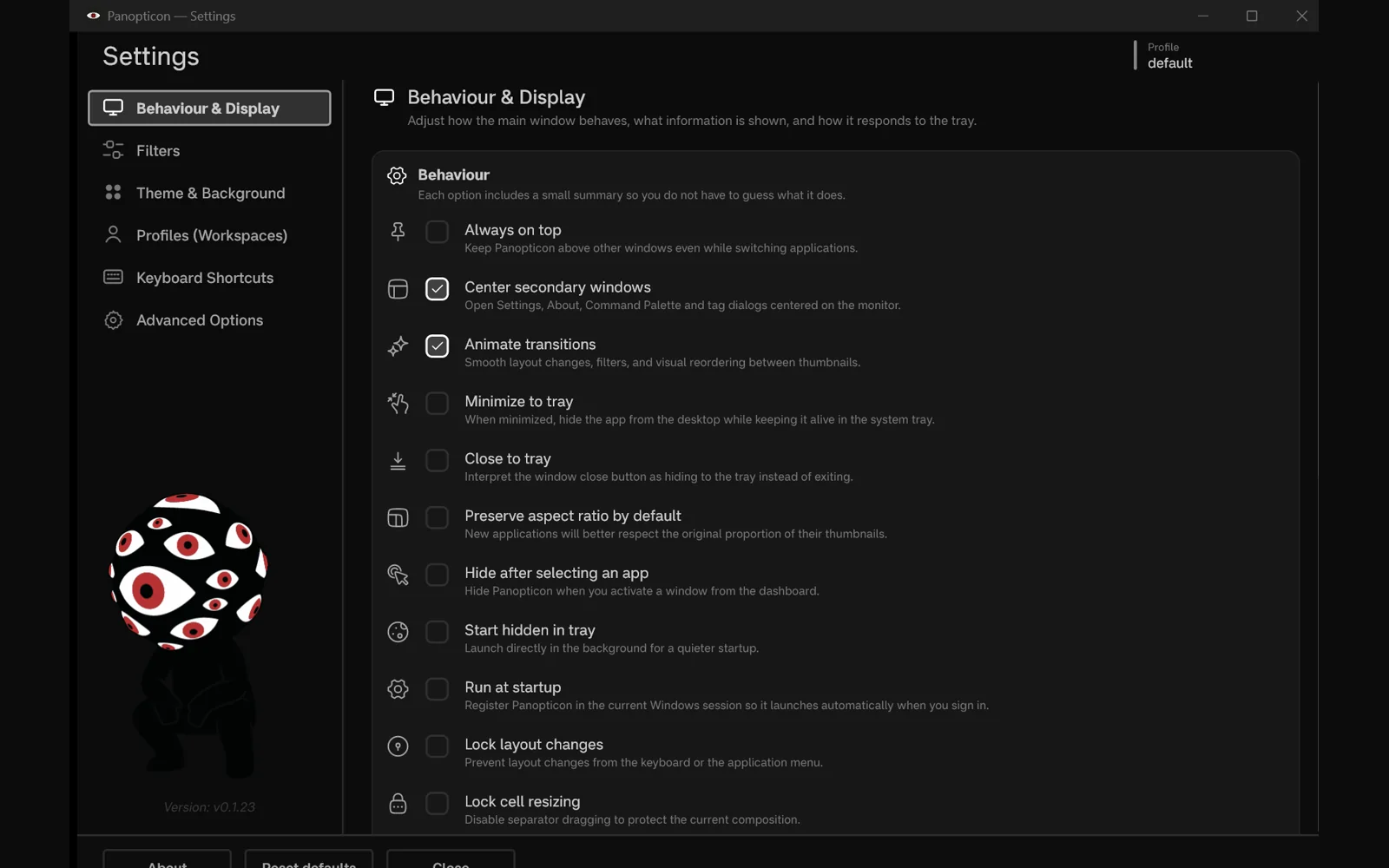Image resolution: width=1389 pixels, height=868 pixels.
Task: Check the Lock cell resizing box
Action: point(437,804)
